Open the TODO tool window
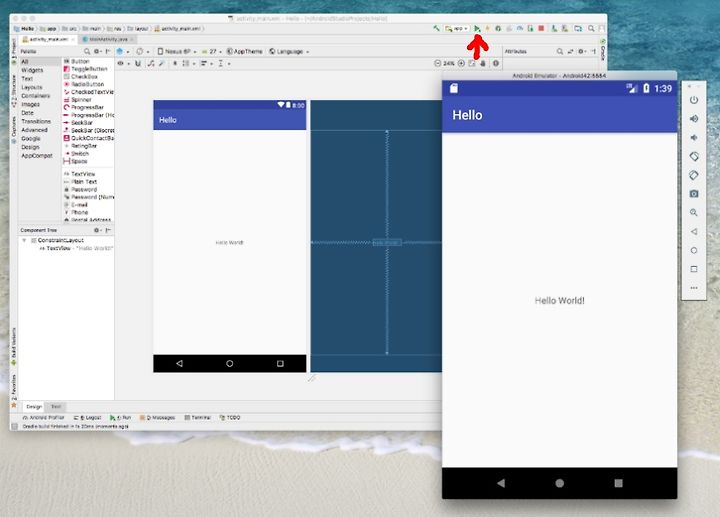 (230, 418)
